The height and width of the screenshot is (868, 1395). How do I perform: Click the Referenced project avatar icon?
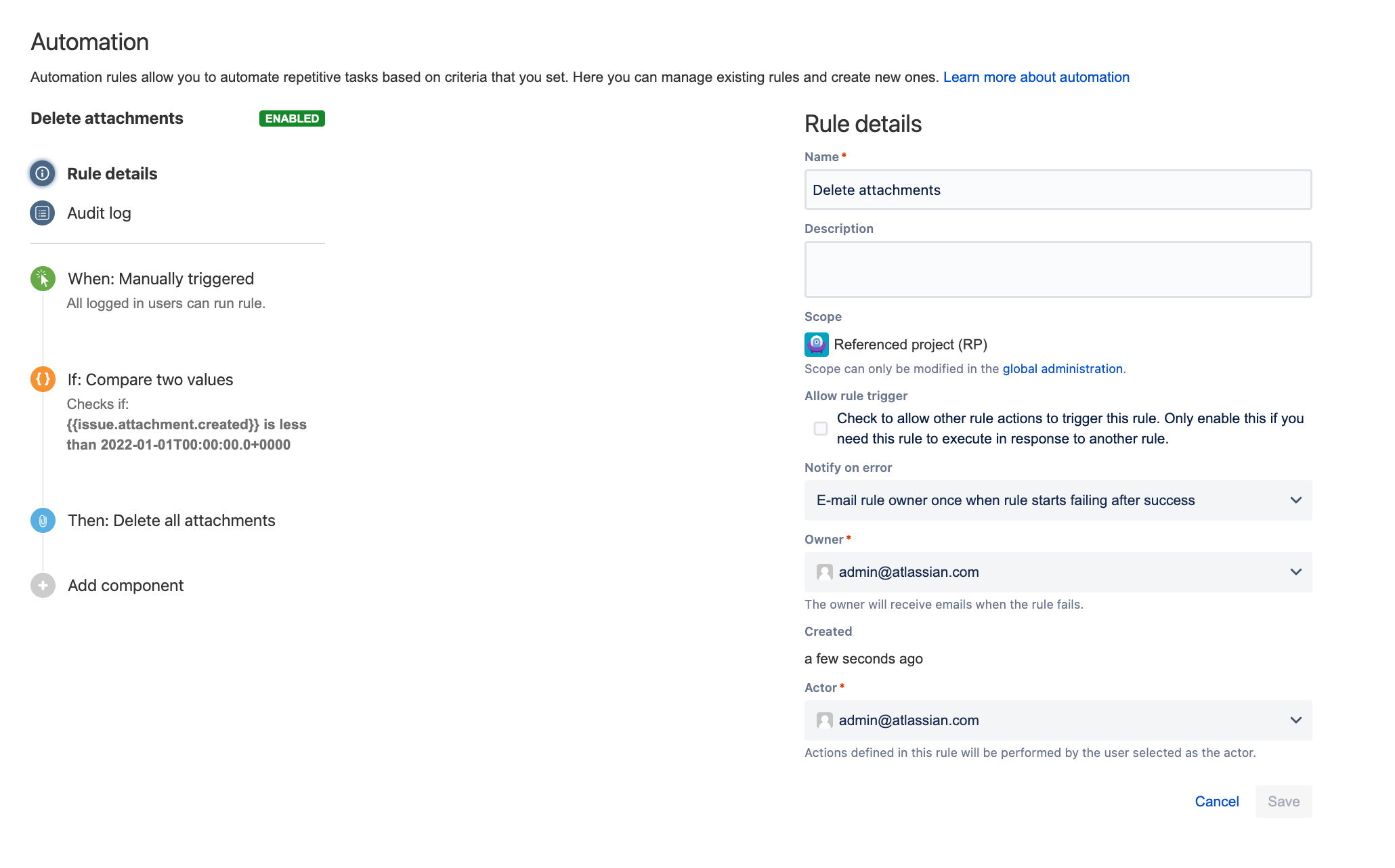click(815, 344)
